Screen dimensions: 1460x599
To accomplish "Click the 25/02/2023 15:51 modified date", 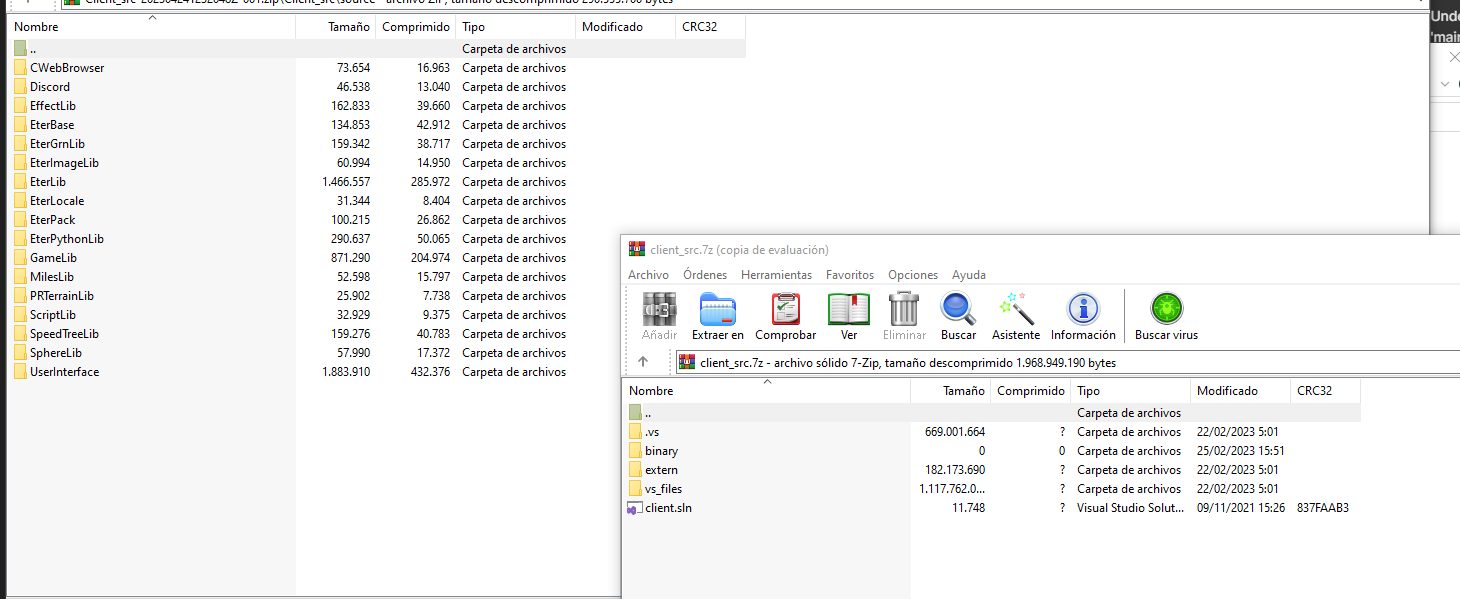I will coord(1240,451).
